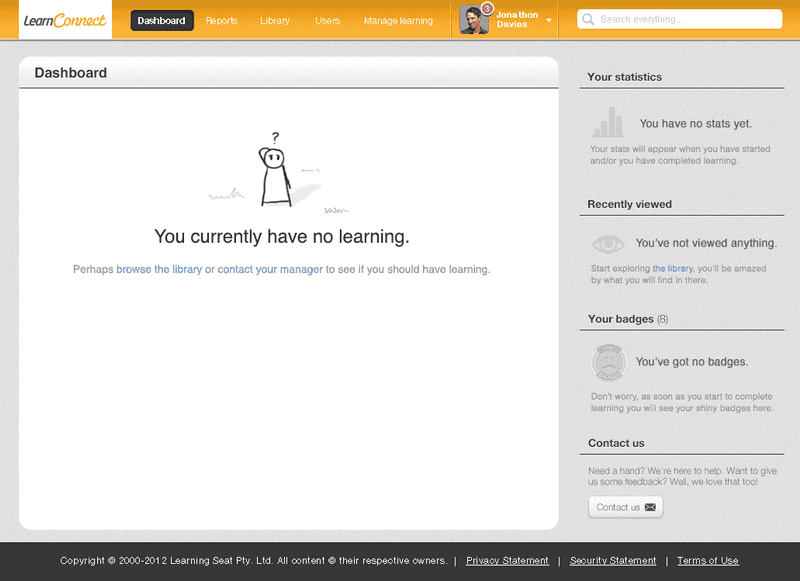
Task: Open the Privacy Statement link
Action: point(507,561)
